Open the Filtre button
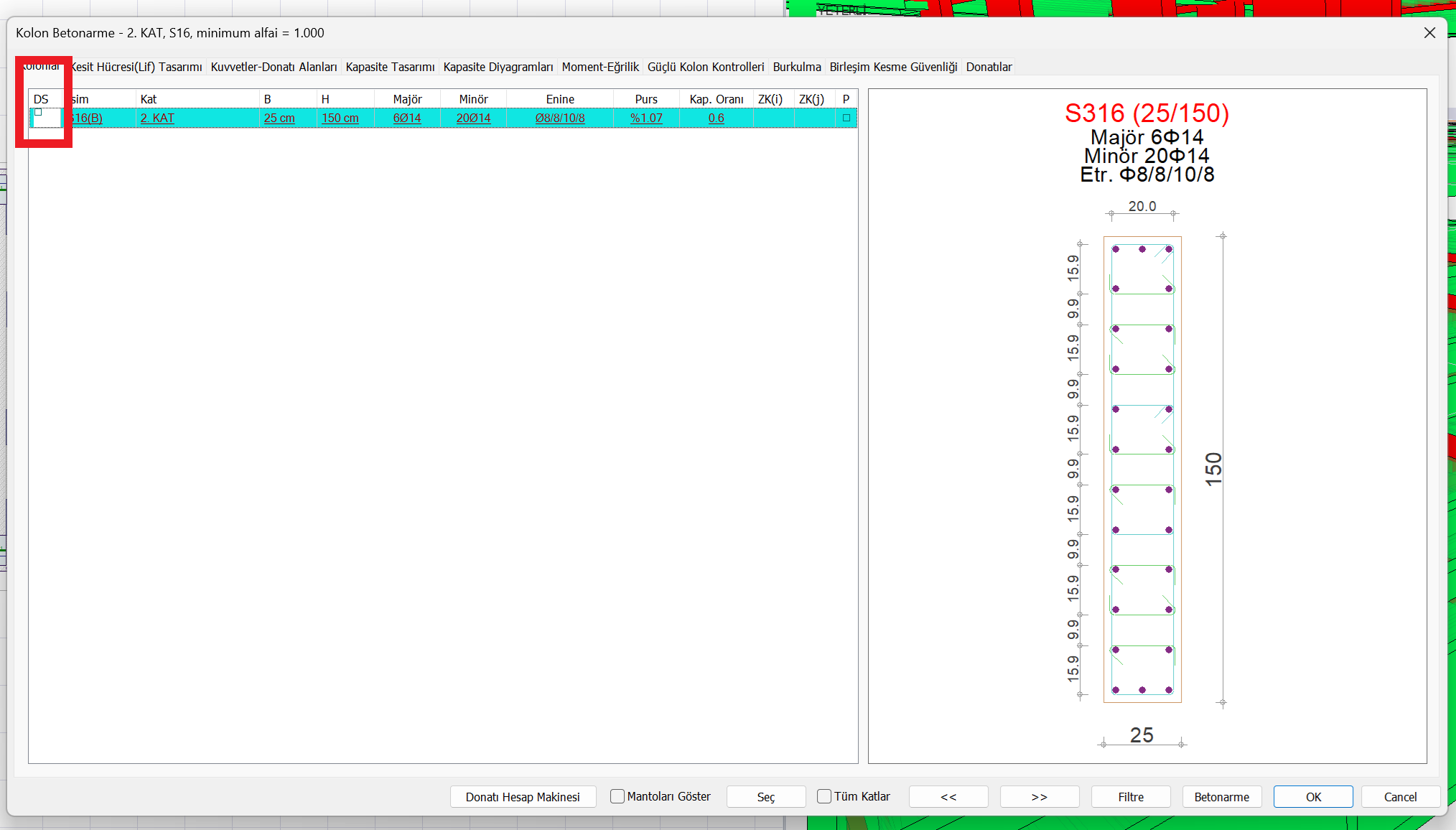The height and width of the screenshot is (830, 1456). pyautogui.click(x=1131, y=797)
